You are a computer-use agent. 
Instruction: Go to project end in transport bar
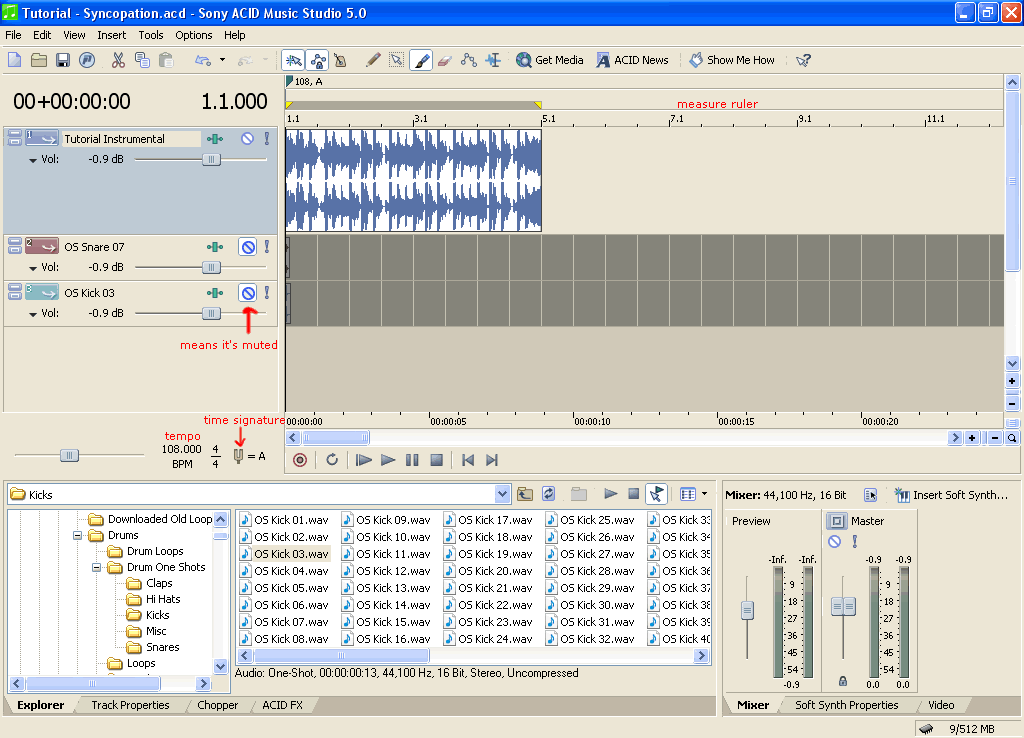(x=492, y=460)
